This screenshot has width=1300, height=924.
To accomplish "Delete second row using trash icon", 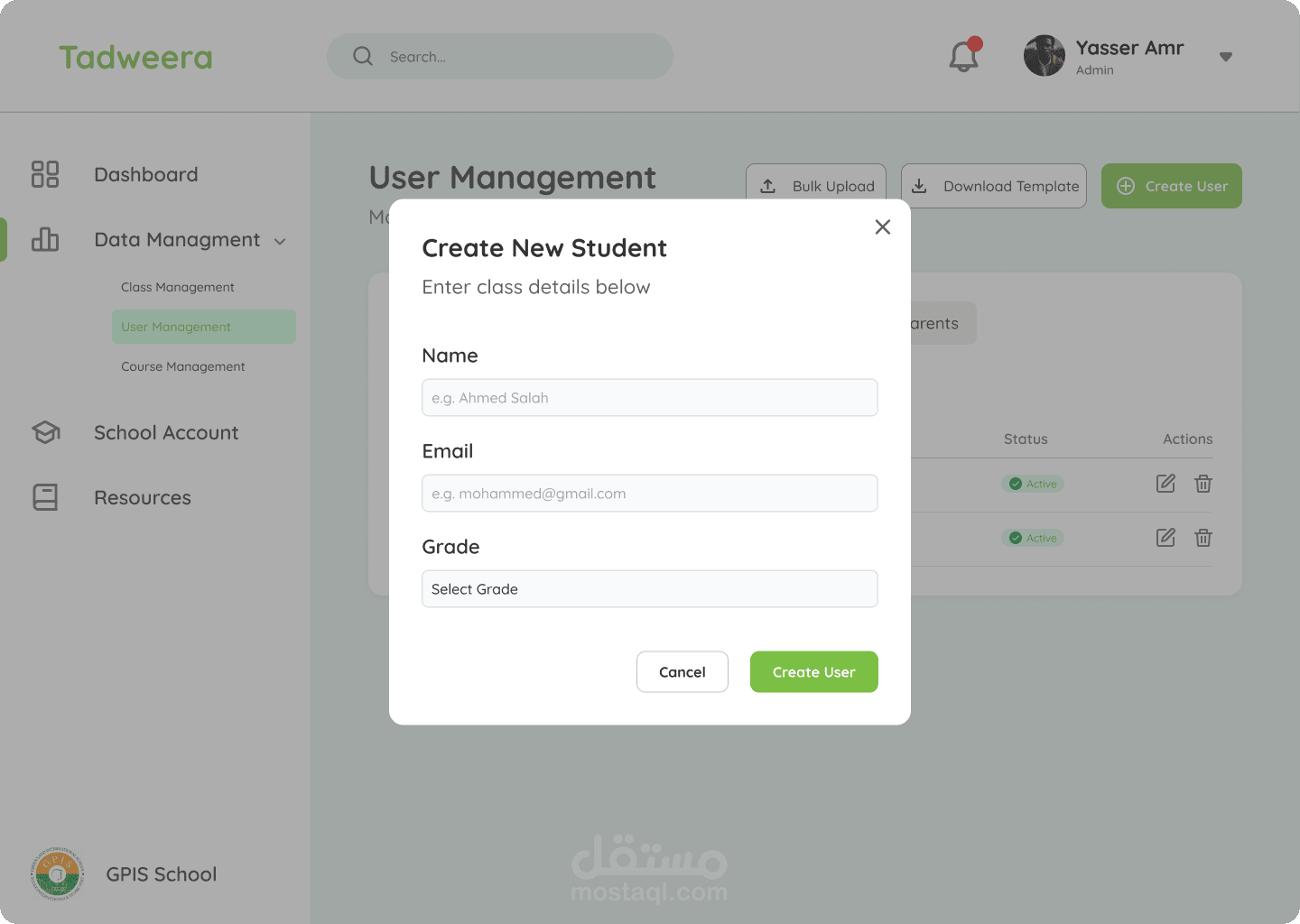I will click(x=1203, y=538).
